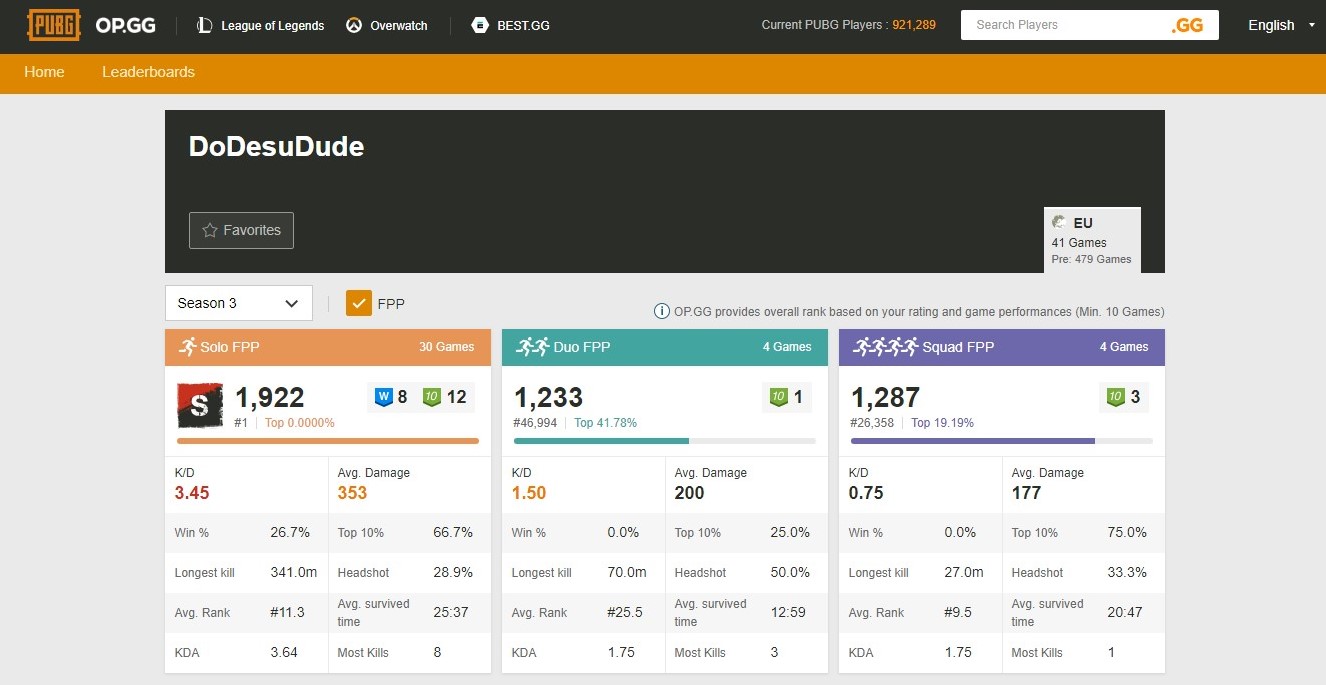Screen dimensions: 1326x685
Task: Open the Leaderboards page
Action: click(x=148, y=72)
